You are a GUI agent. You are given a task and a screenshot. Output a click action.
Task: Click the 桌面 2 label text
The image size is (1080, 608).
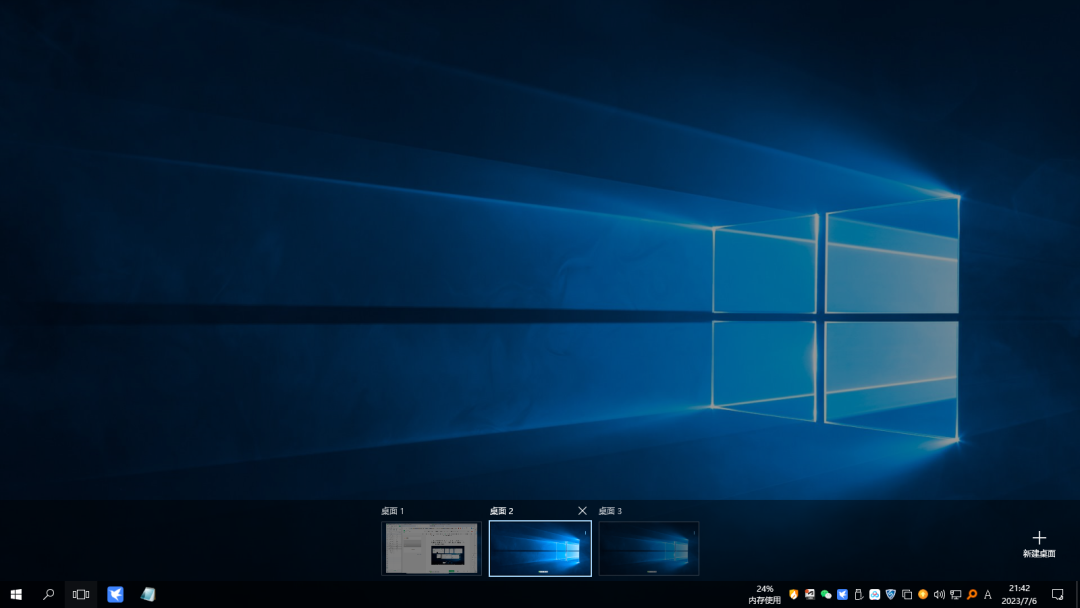point(501,511)
